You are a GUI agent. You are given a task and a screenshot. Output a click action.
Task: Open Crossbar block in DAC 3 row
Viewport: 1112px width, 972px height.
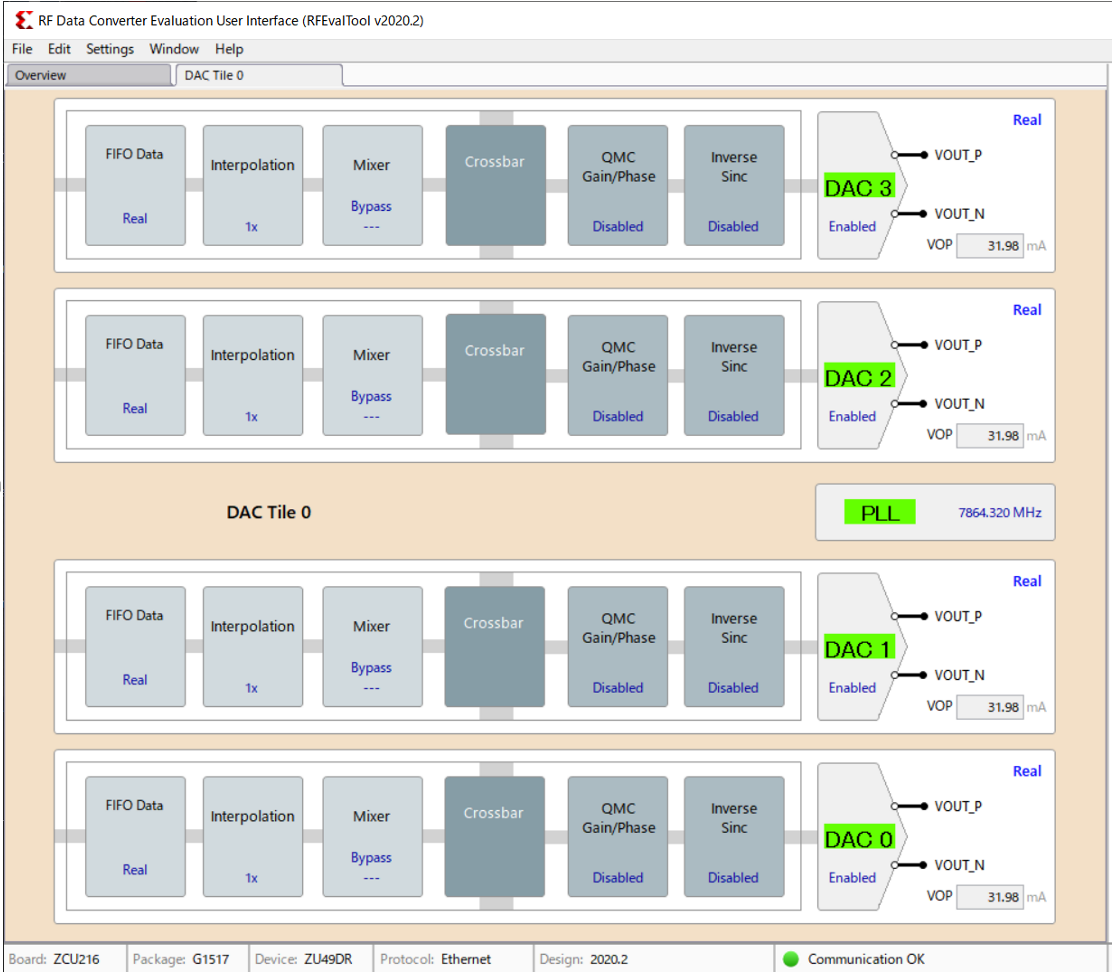(x=496, y=186)
